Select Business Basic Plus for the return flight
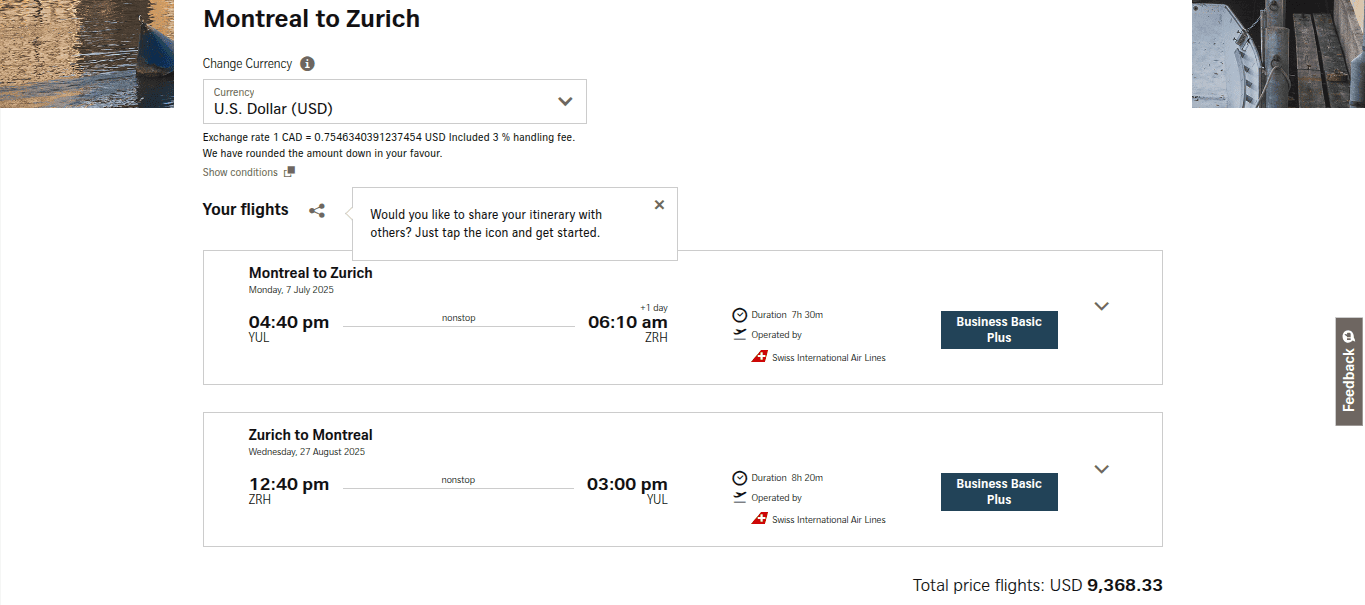 click(998, 491)
